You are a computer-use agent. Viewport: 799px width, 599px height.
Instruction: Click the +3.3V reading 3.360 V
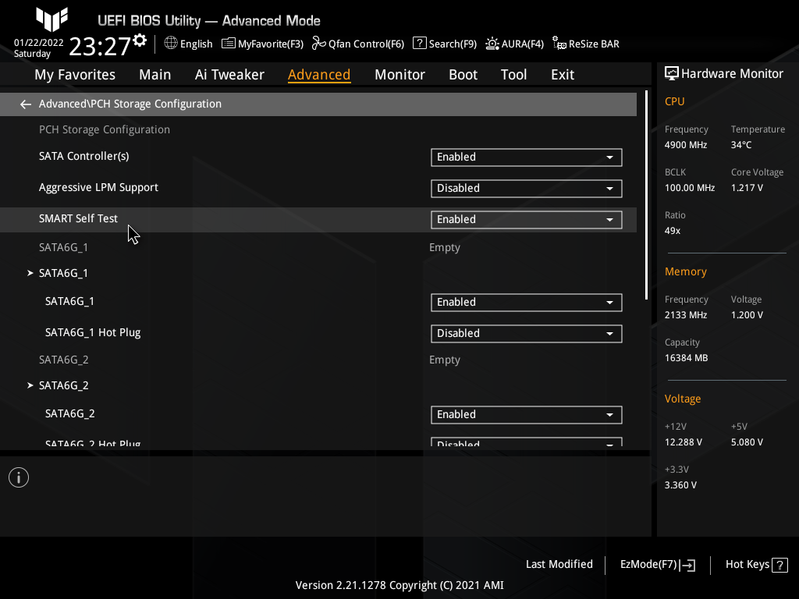[x=680, y=485]
